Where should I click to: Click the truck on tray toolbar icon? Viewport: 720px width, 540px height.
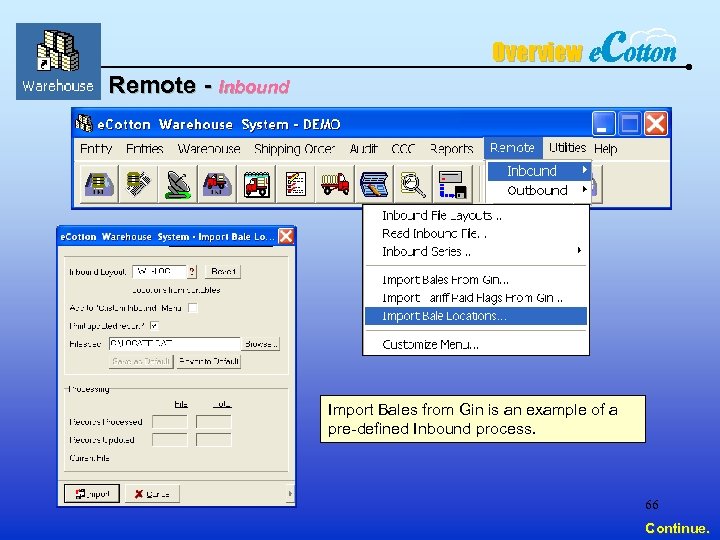[x=217, y=184]
